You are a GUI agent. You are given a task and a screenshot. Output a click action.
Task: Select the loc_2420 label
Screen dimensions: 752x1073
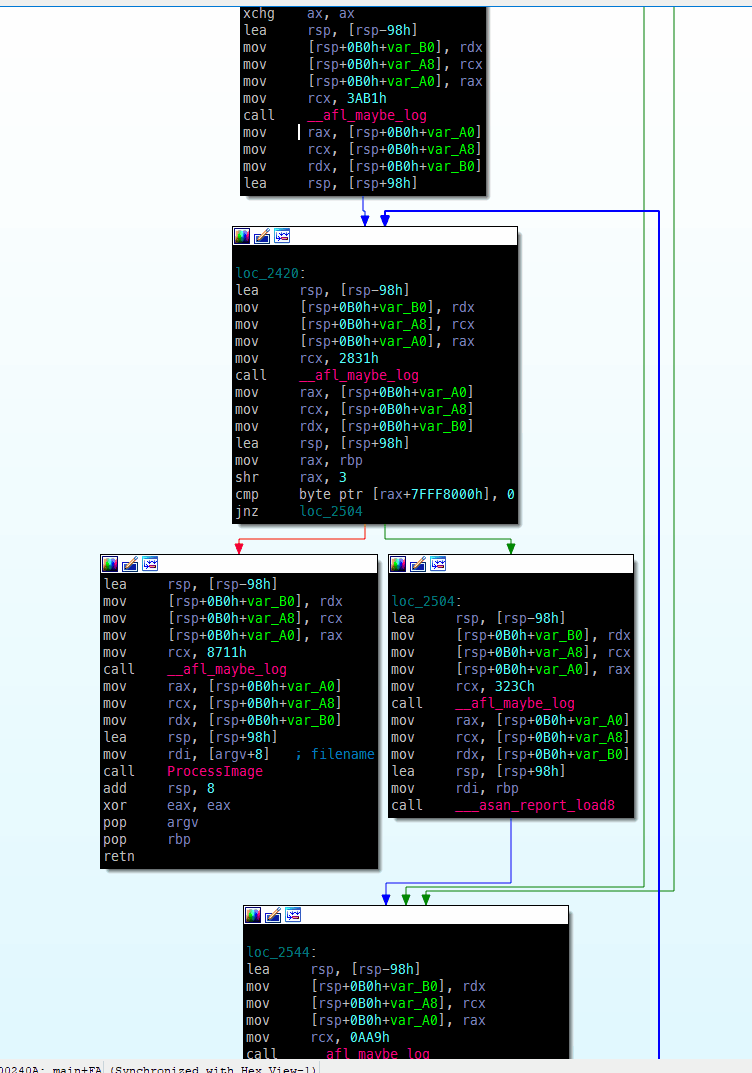click(x=269, y=273)
